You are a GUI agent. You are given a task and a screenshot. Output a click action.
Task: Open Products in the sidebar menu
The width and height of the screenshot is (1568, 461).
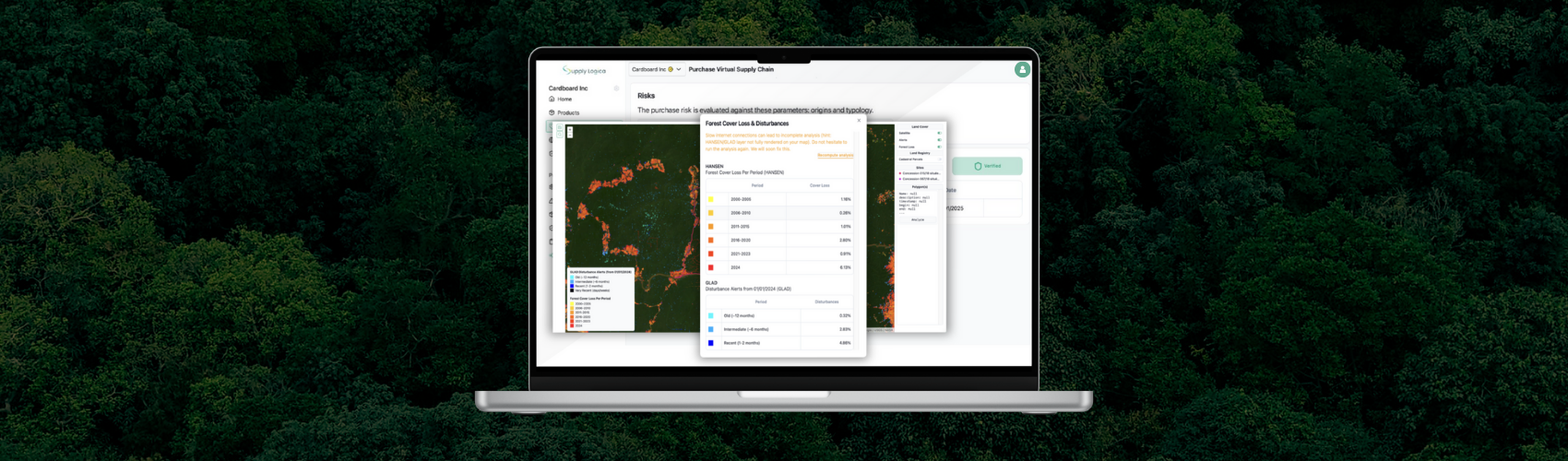[568, 112]
